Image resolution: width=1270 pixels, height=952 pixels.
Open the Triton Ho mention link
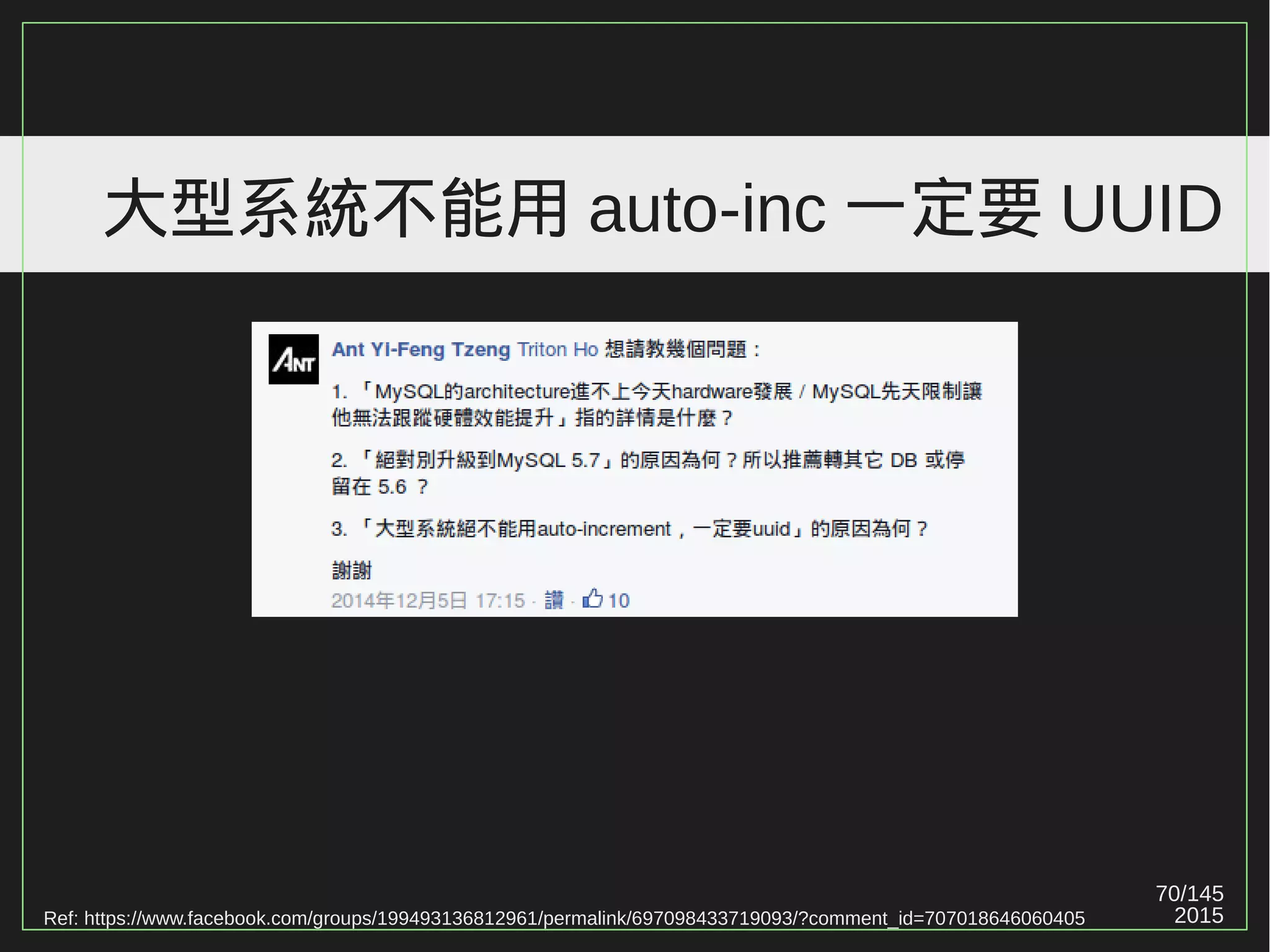click(x=557, y=349)
